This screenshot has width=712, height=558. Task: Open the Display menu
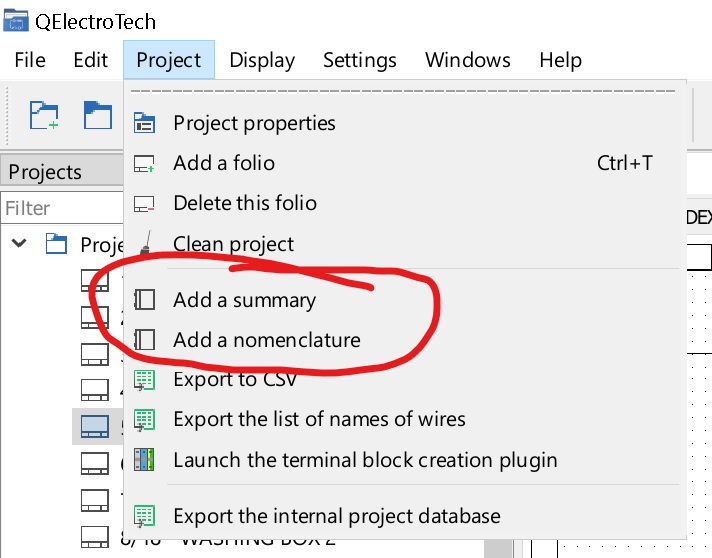pyautogui.click(x=262, y=60)
